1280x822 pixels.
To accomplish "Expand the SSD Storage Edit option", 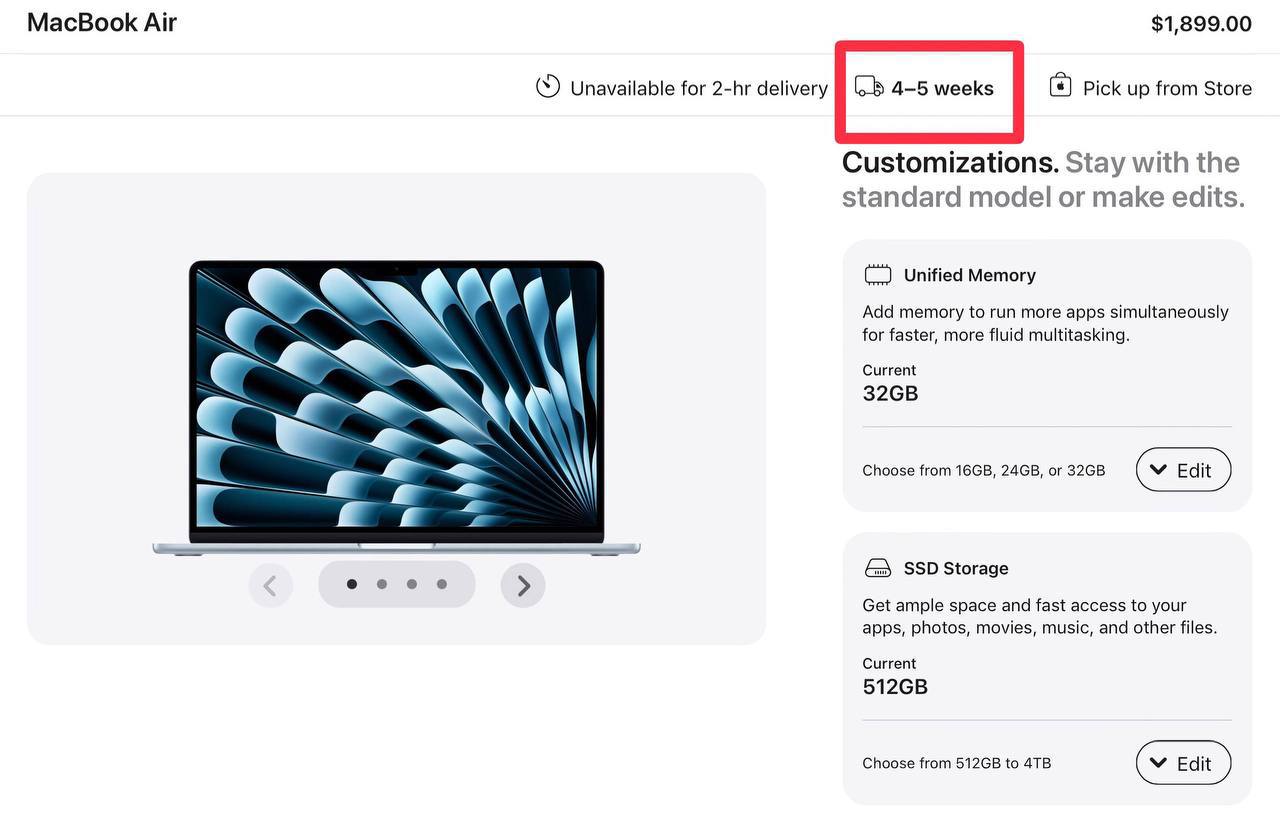I will [x=1183, y=763].
